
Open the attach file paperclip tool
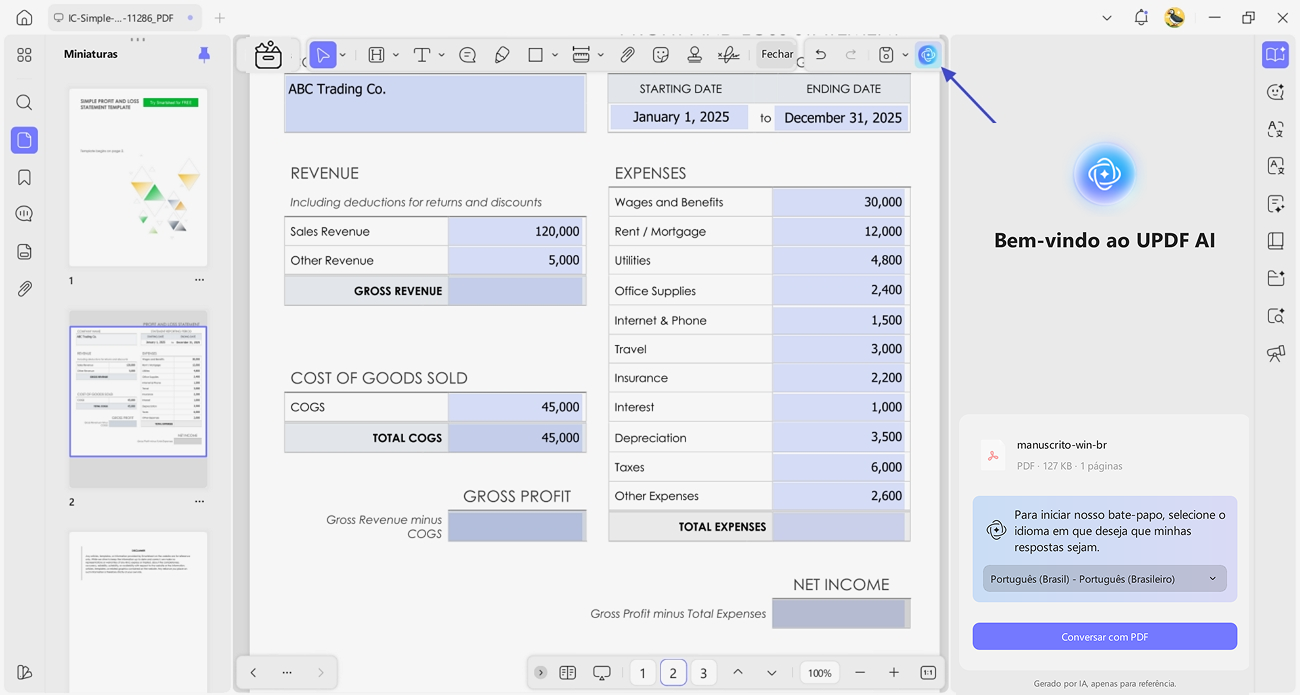[627, 55]
